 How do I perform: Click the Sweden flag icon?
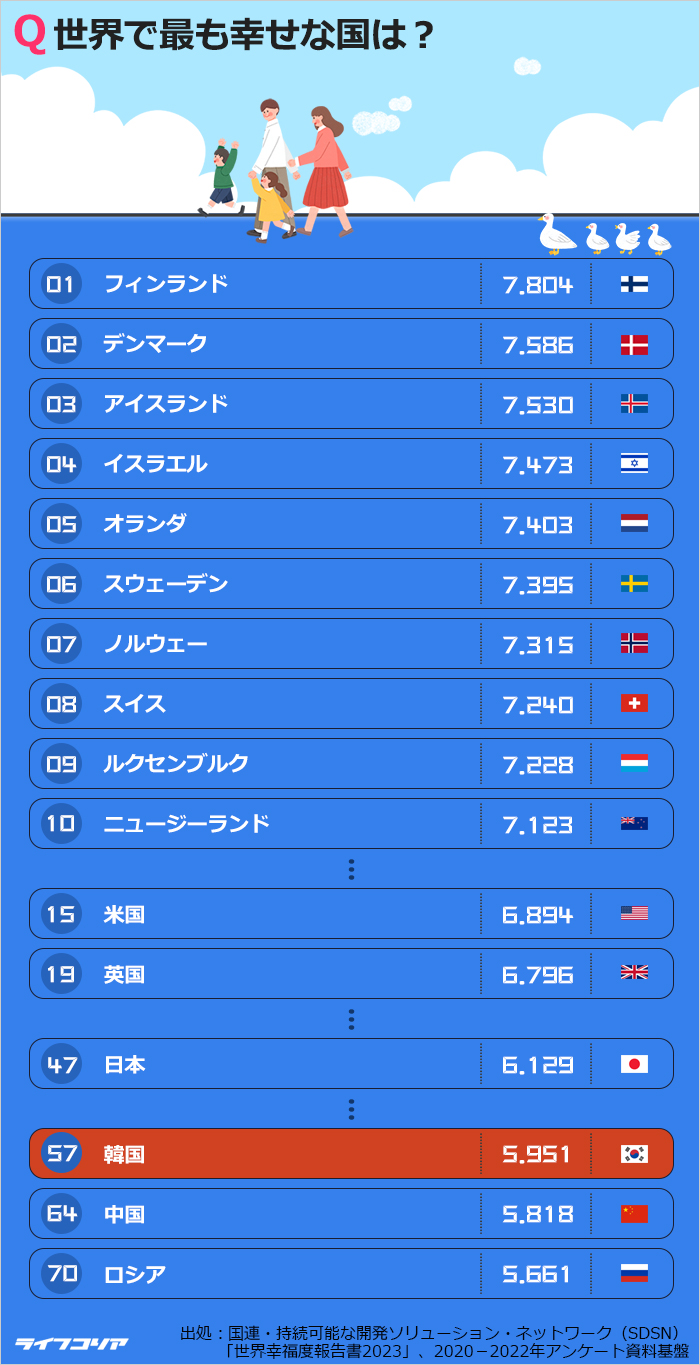point(634,584)
